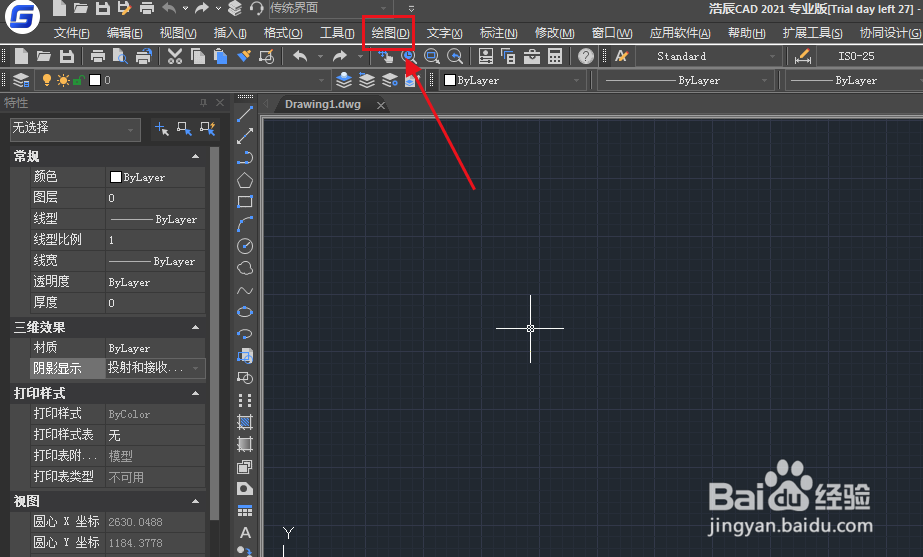Image resolution: width=923 pixels, height=557 pixels.
Task: Click the Pan realtime hand icon
Action: (x=386, y=57)
